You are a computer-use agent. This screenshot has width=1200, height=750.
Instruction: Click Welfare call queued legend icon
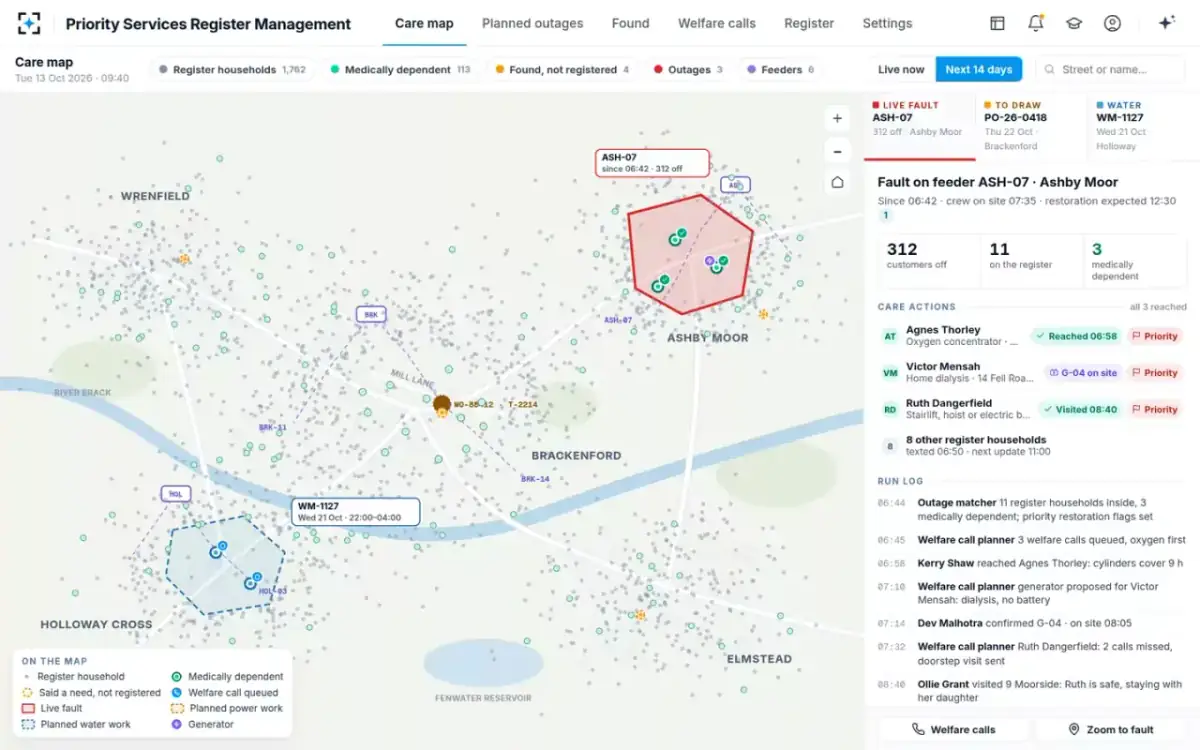pos(177,692)
